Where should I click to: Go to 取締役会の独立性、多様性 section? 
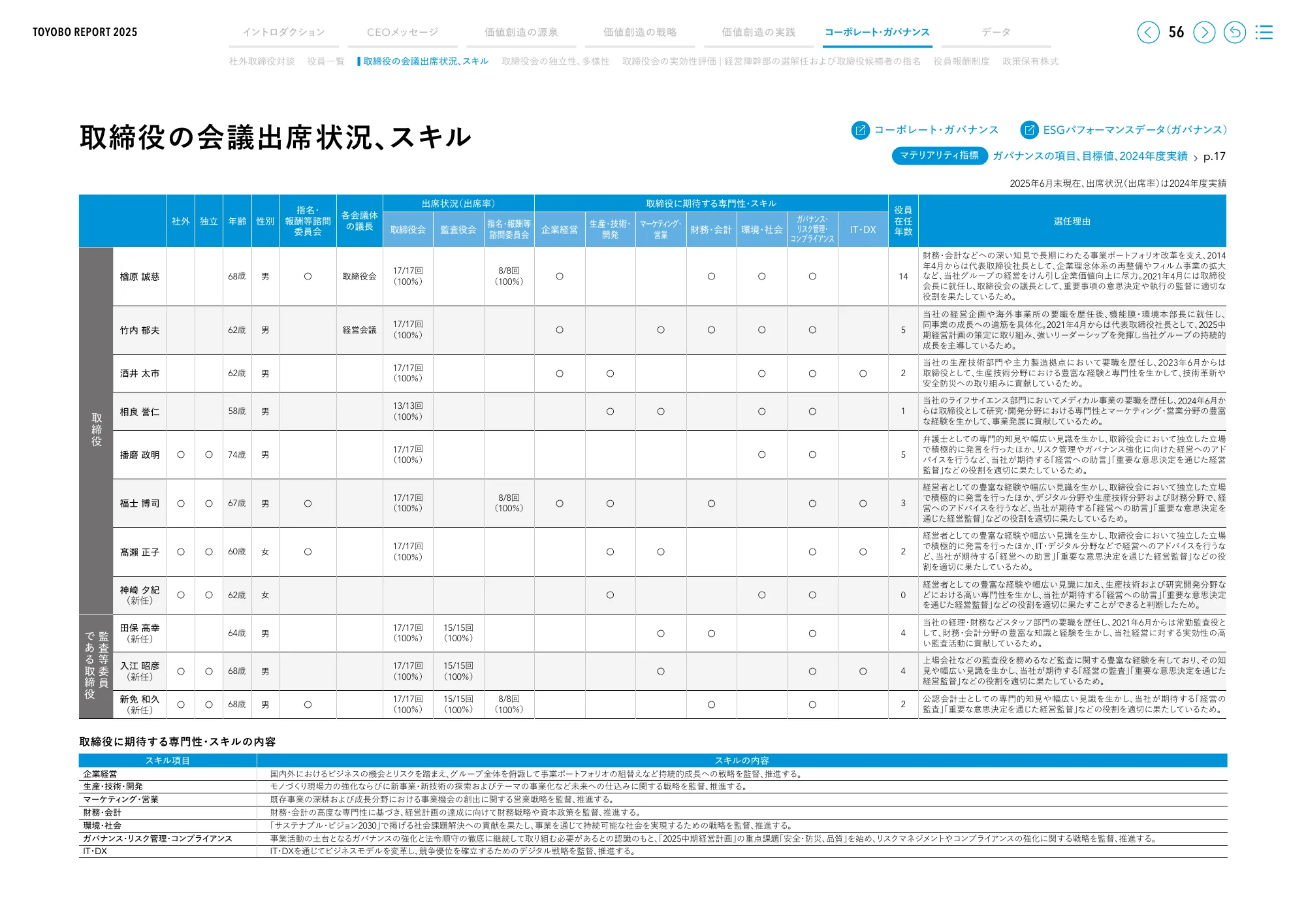(555, 61)
